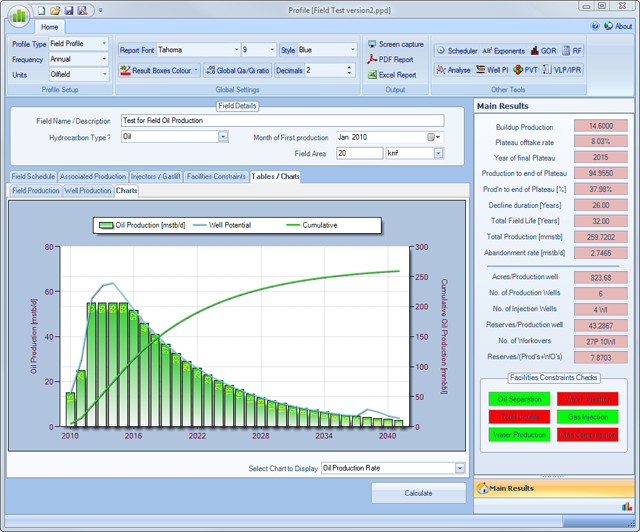The height and width of the screenshot is (532, 640).
Task: Switch to Well Production sub-tab
Action: point(88,191)
